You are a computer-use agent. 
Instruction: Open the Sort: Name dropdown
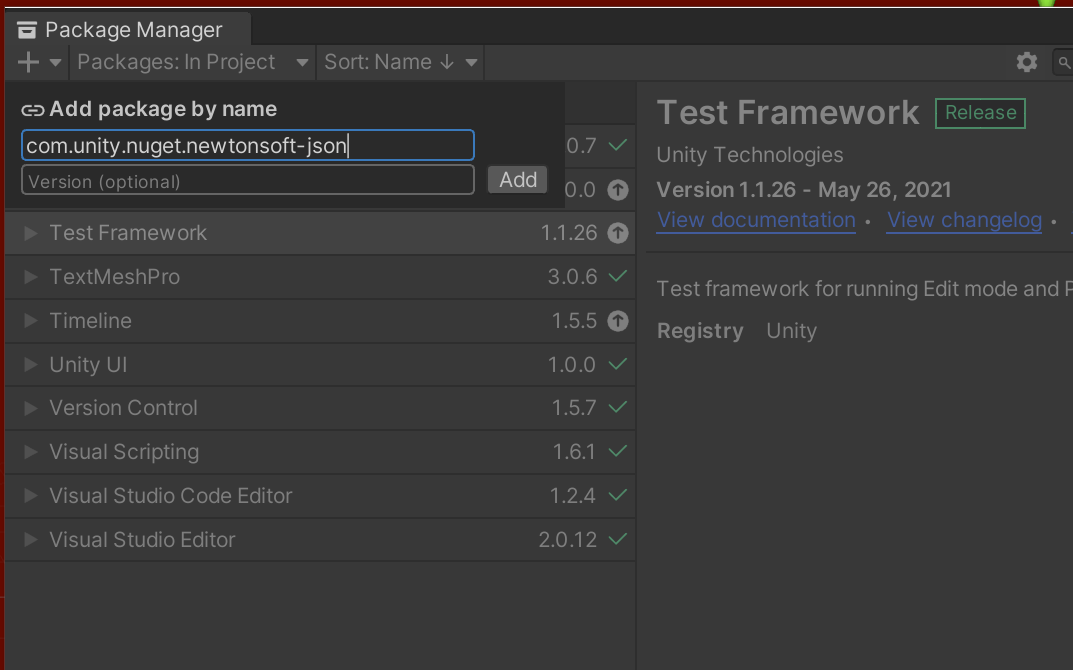[x=400, y=62]
